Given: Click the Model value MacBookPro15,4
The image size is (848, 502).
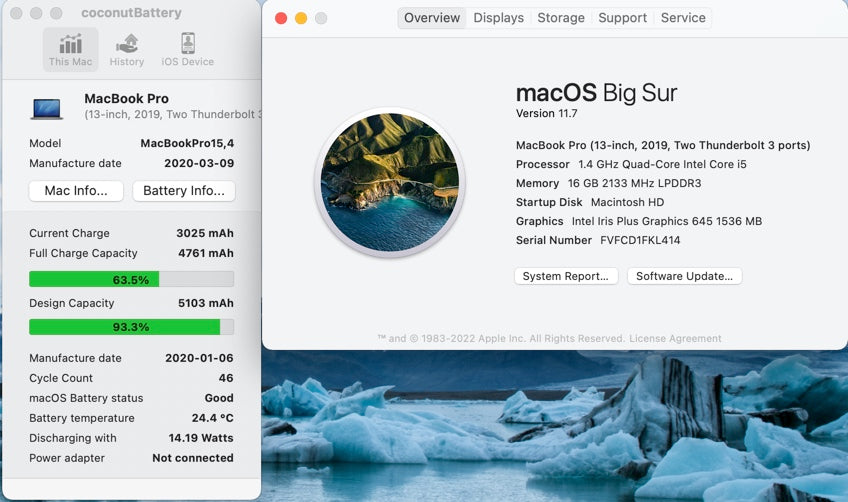Looking at the screenshot, I should coord(187,143).
